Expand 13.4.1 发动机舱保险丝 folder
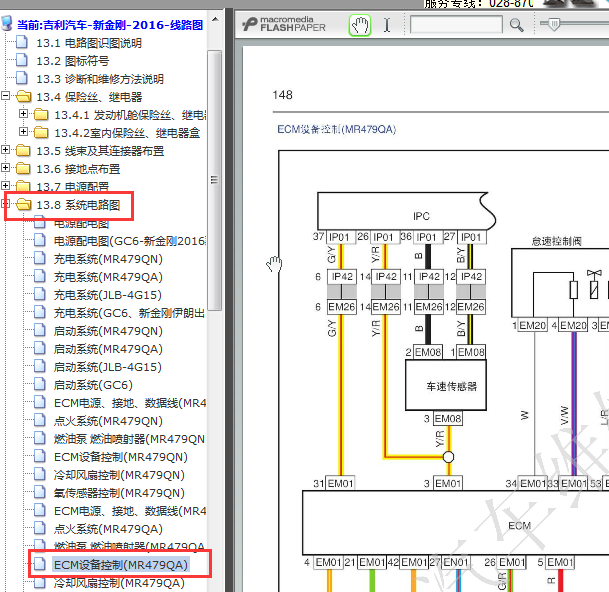The image size is (609, 592). (23, 113)
